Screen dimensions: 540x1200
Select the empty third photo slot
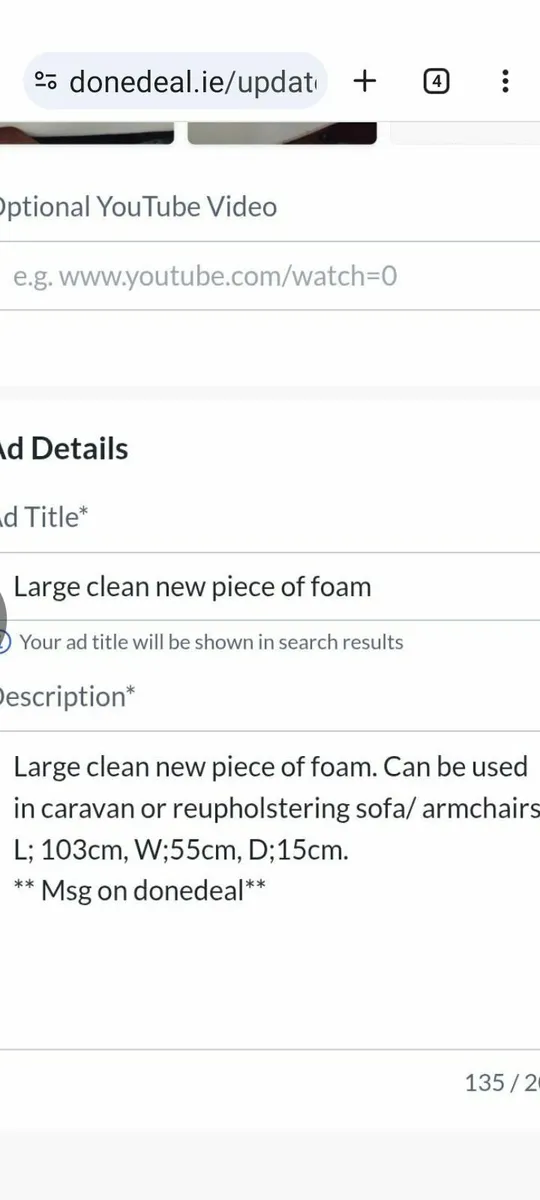pyautogui.click(x=465, y=133)
